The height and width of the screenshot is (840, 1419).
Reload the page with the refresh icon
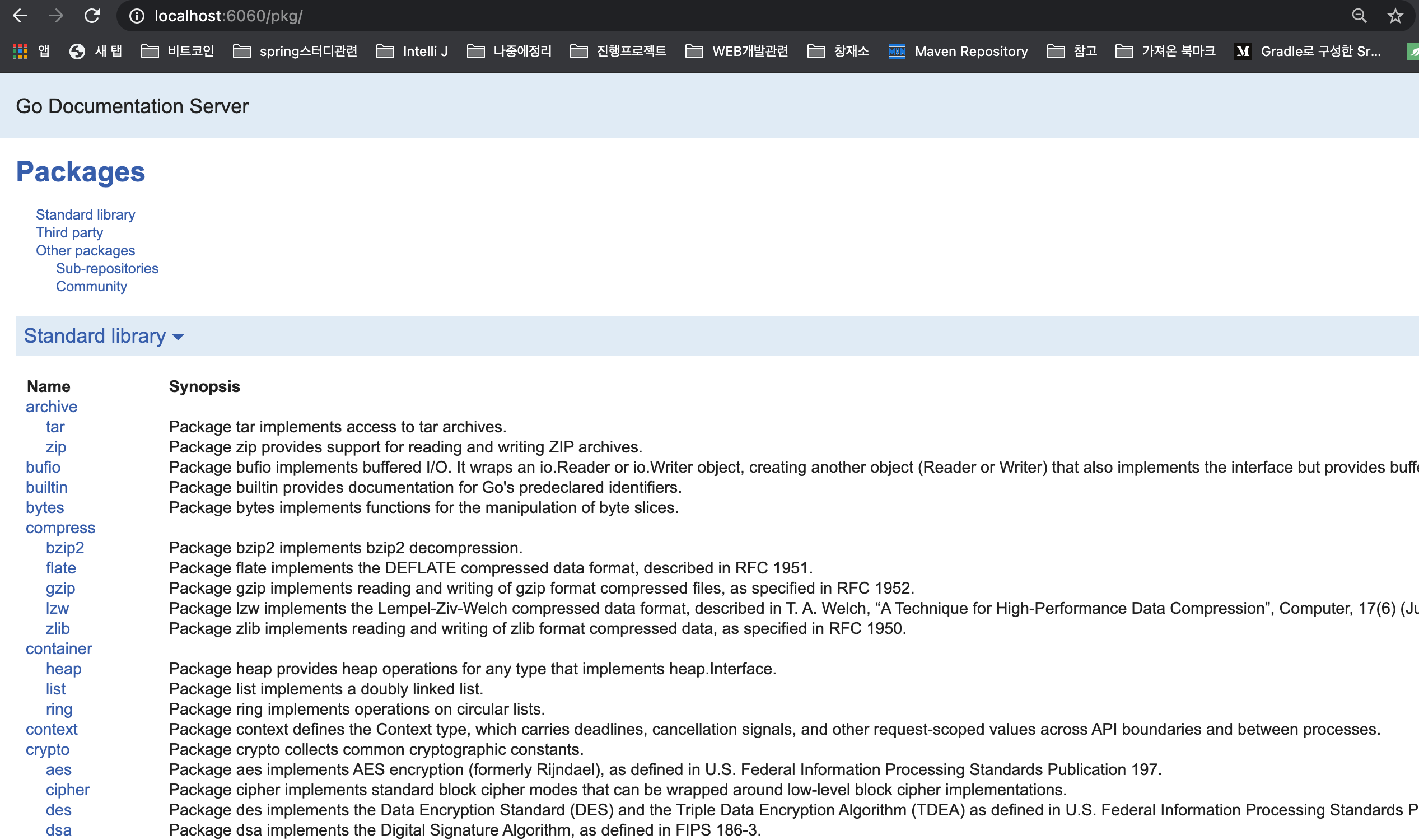point(92,16)
